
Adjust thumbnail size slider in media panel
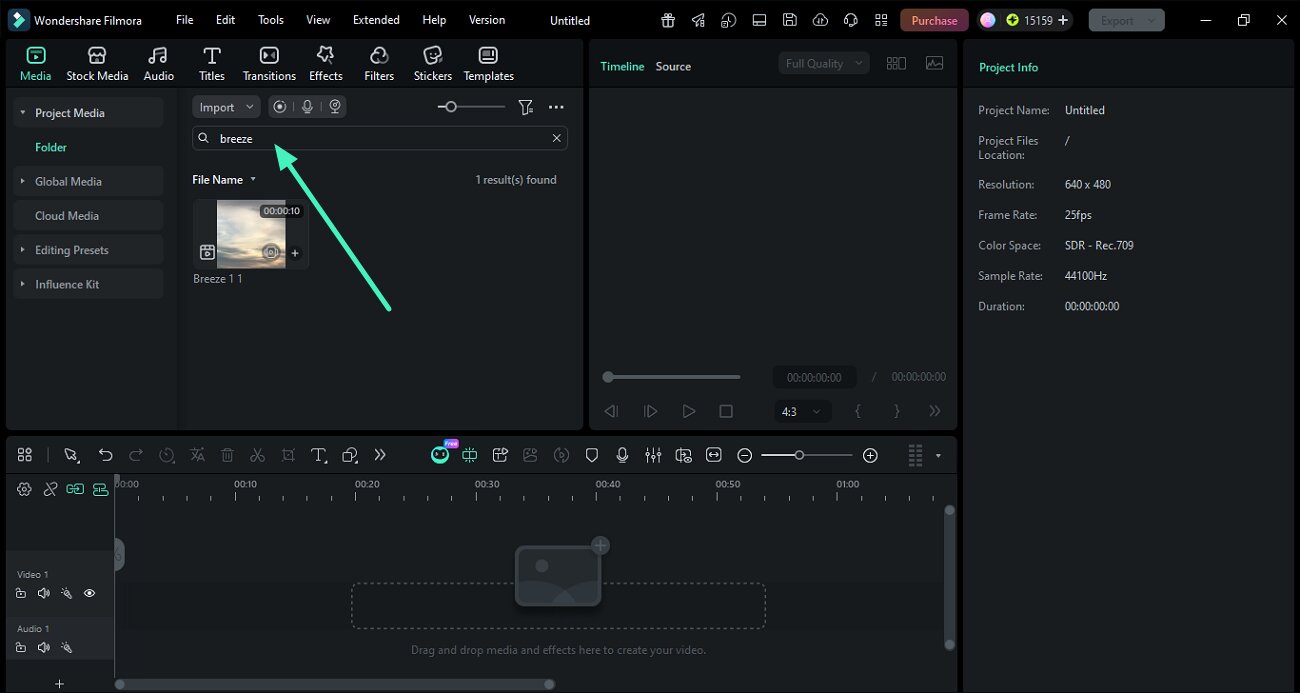tap(451, 107)
